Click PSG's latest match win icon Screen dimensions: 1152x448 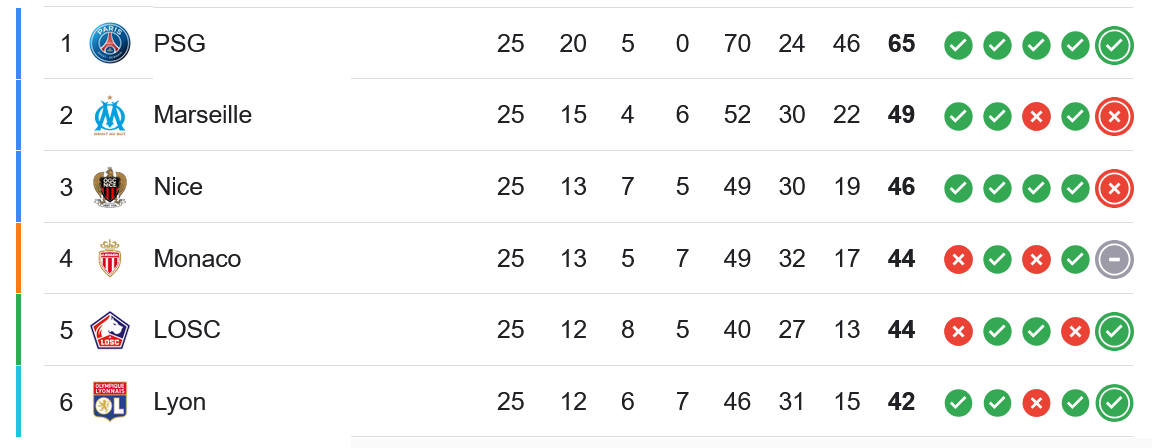coord(1114,46)
